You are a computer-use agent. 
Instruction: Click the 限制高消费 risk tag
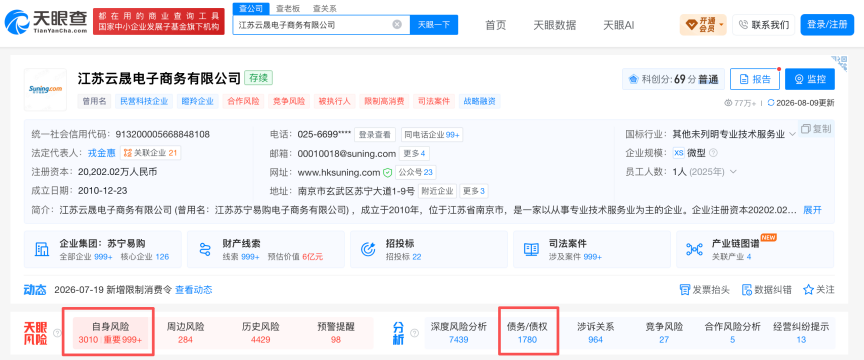pyautogui.click(x=383, y=101)
